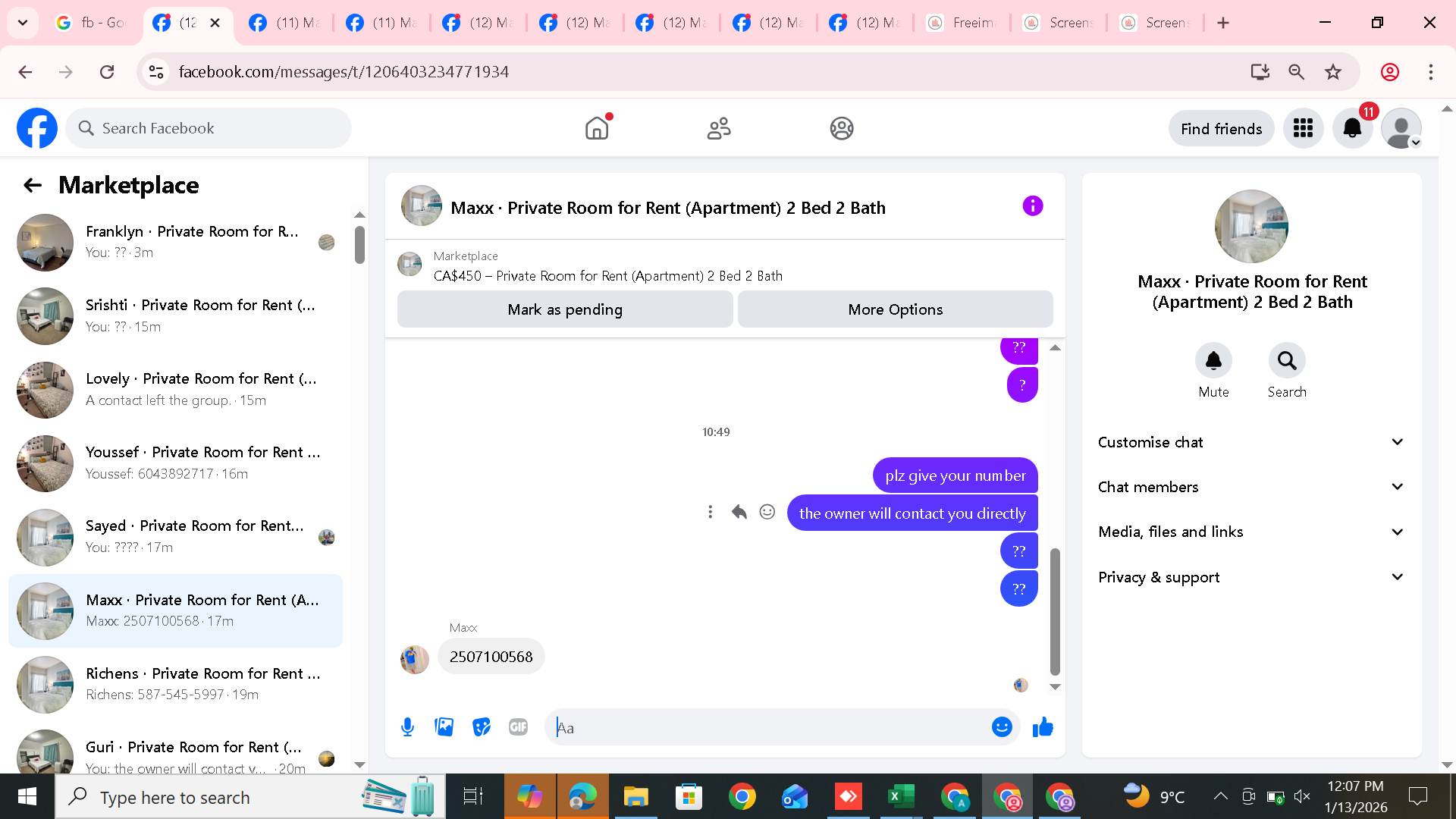The width and height of the screenshot is (1456, 819).
Task: Click the More Options button
Action: 895,309
